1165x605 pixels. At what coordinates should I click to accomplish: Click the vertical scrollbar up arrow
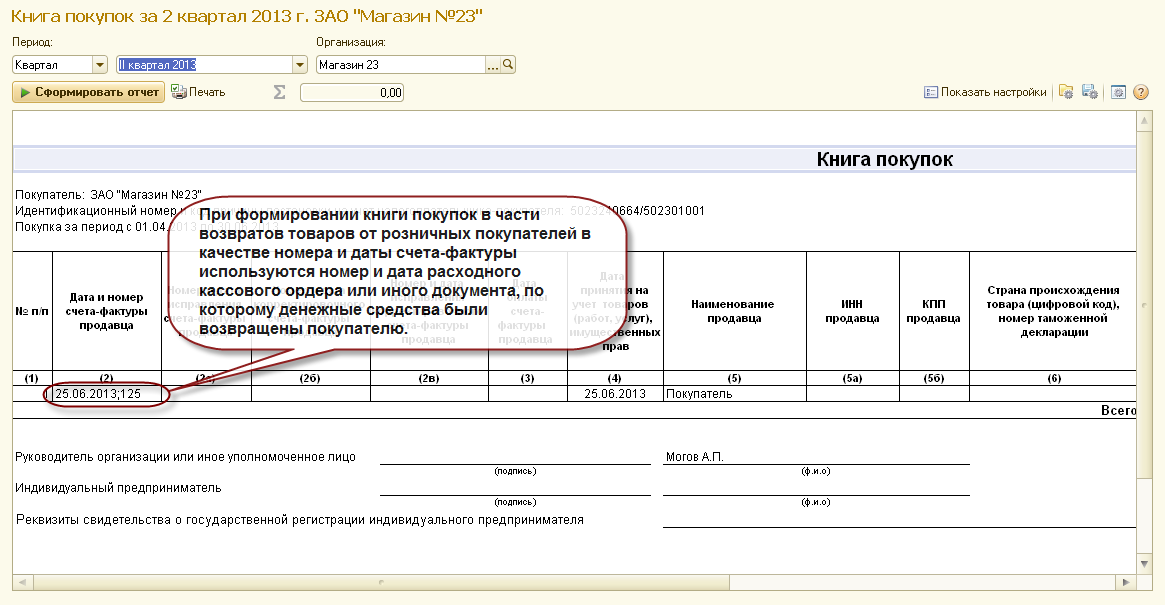[x=1145, y=120]
